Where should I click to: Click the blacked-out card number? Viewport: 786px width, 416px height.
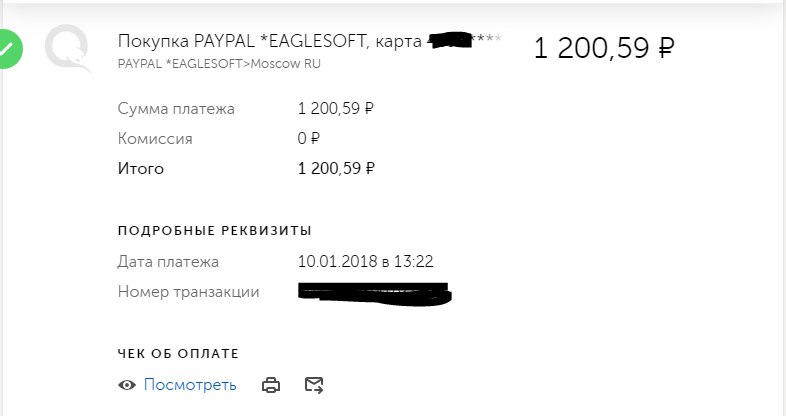pos(451,41)
